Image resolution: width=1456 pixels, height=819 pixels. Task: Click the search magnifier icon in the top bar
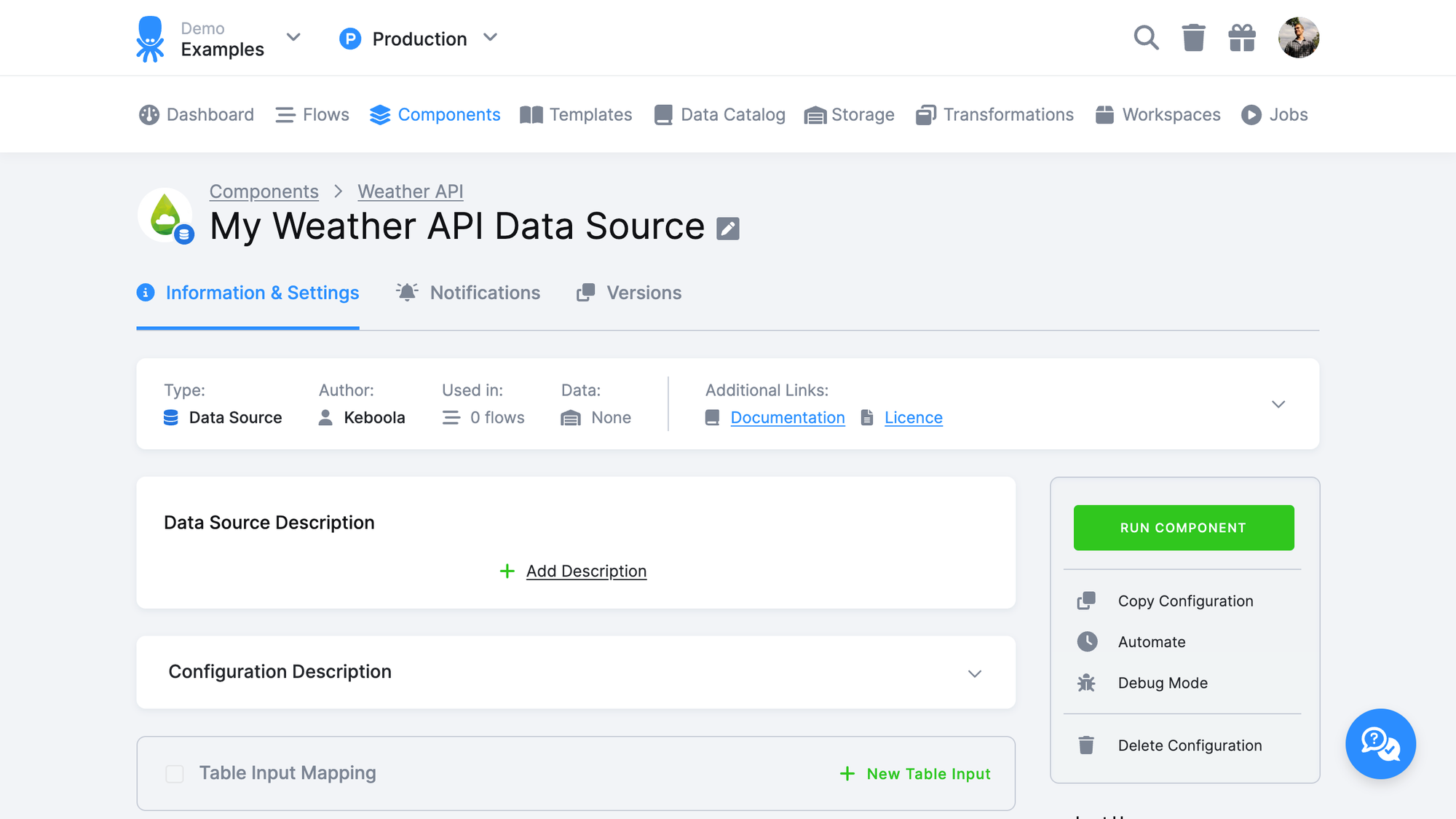coord(1146,37)
